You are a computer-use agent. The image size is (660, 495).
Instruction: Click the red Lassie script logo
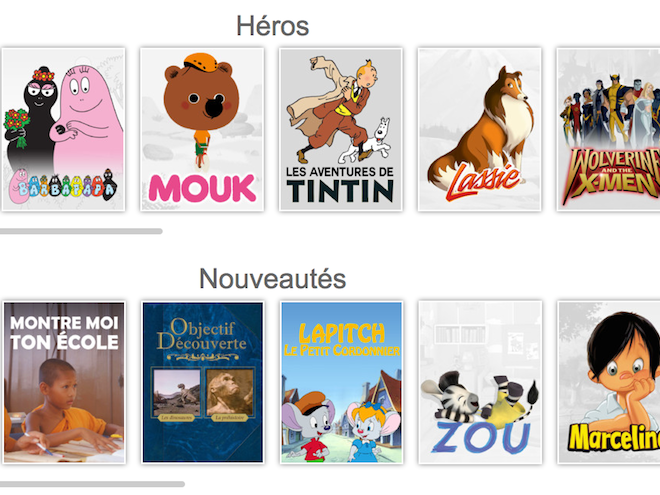coord(484,181)
